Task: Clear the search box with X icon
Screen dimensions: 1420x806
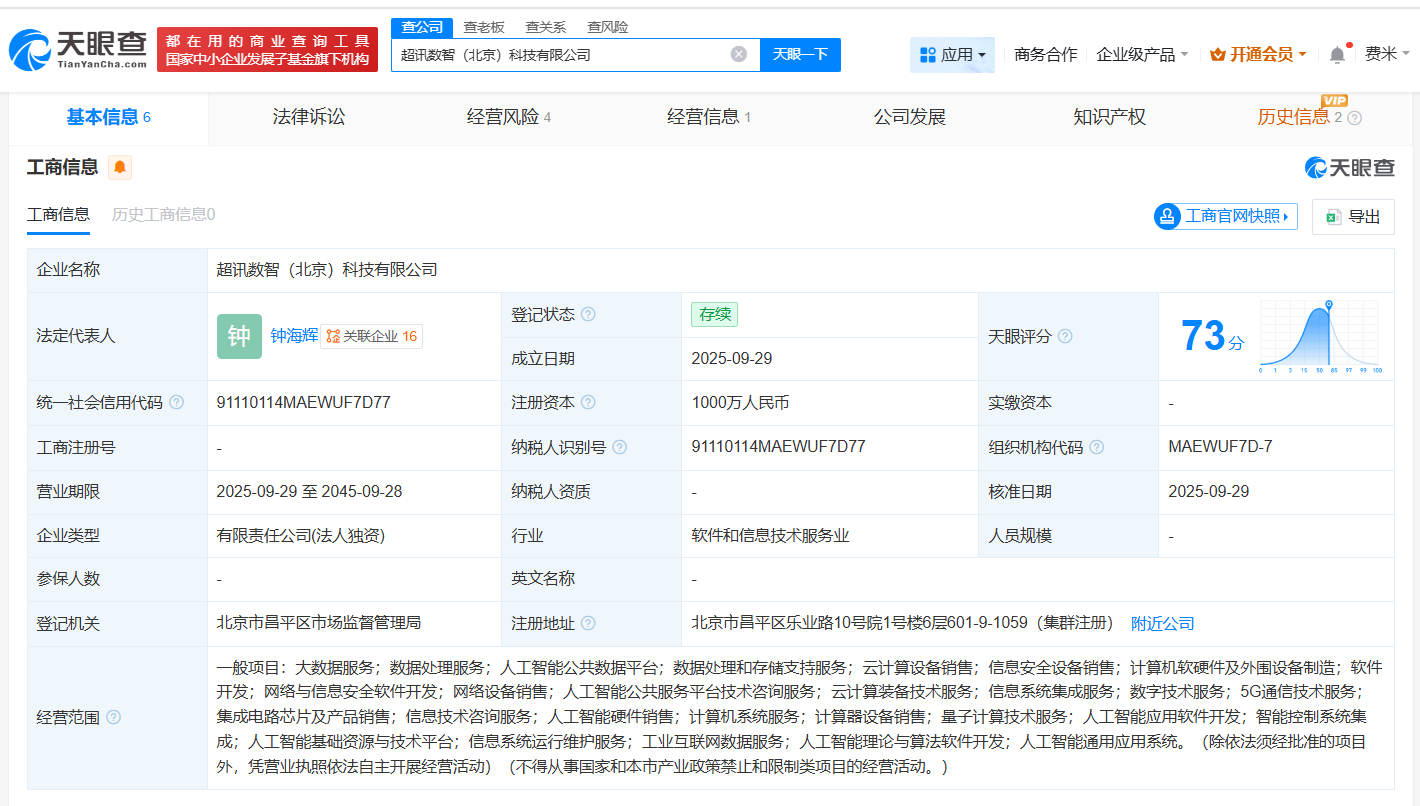Action: [x=738, y=54]
